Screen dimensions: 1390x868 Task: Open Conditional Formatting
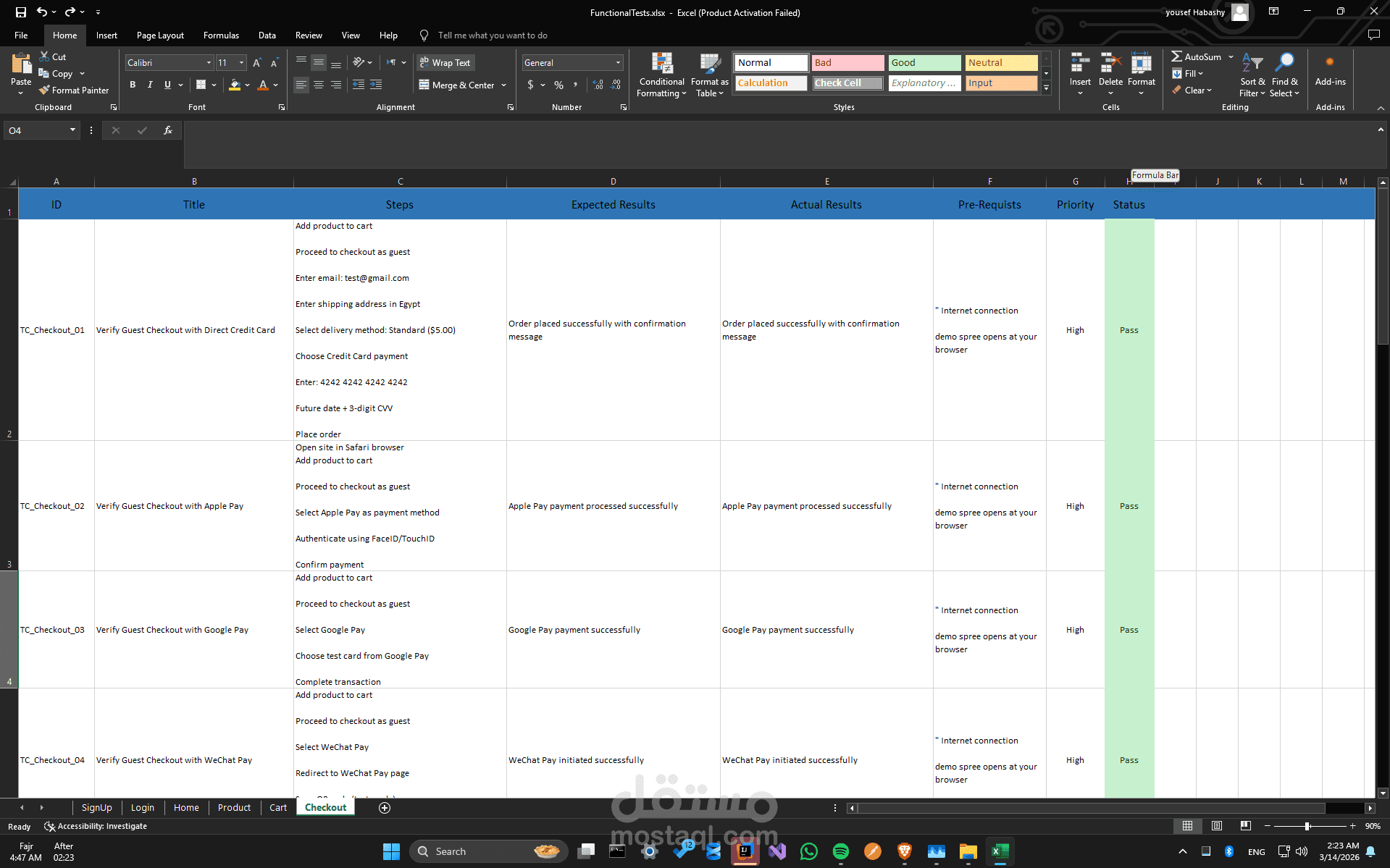pos(662,75)
